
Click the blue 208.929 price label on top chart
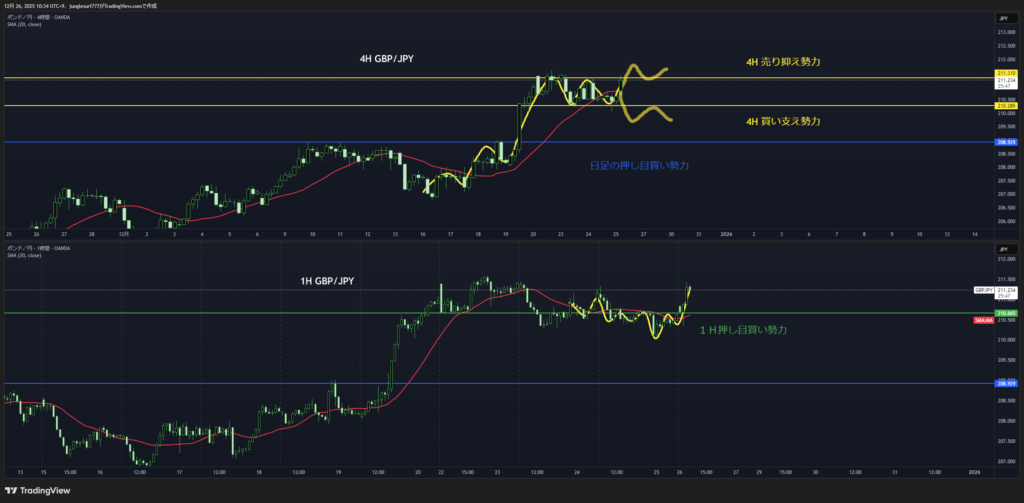[x=1005, y=142]
